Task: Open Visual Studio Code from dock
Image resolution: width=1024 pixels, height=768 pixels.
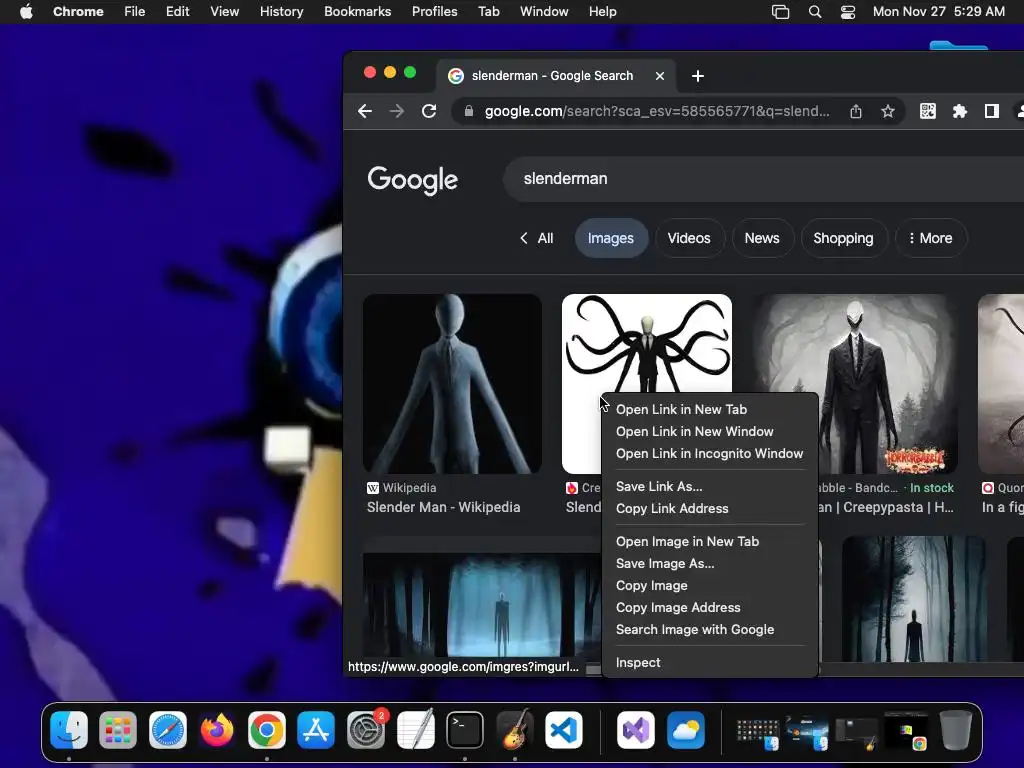Action: 564,729
